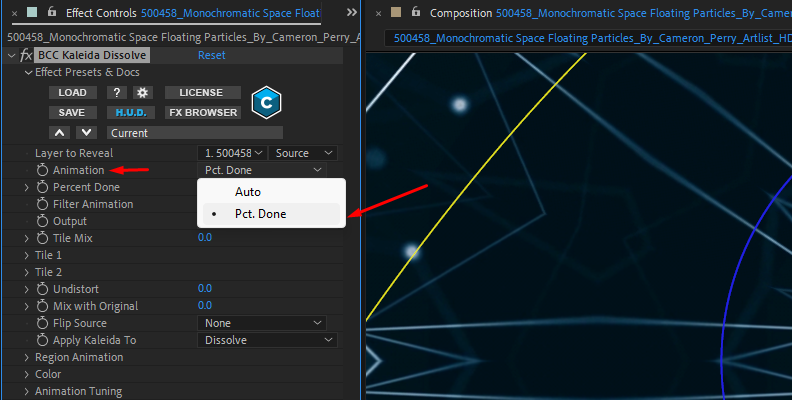The width and height of the screenshot is (792, 400).
Task: Click the Continuum hexagon C logo
Action: [x=266, y=103]
